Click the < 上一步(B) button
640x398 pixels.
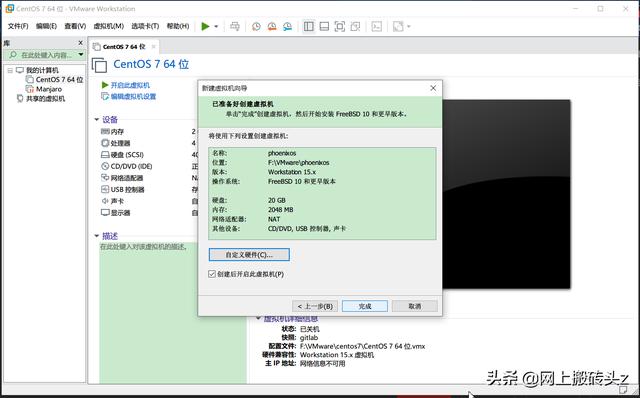coord(315,306)
